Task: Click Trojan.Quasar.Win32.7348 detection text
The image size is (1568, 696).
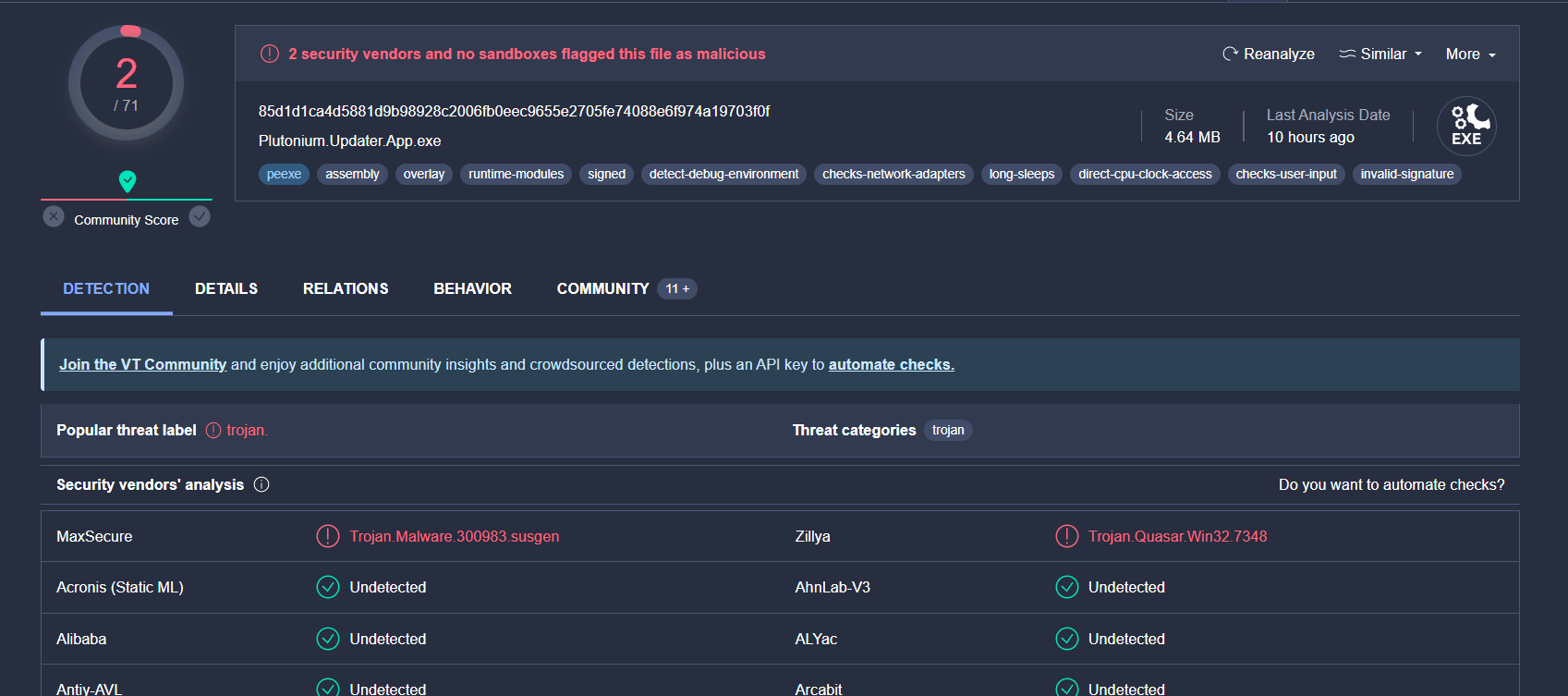Action: coord(1178,536)
